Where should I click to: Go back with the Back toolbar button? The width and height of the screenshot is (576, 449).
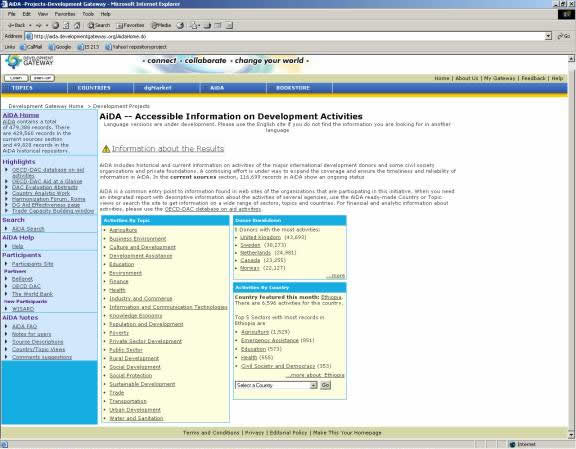17,25
